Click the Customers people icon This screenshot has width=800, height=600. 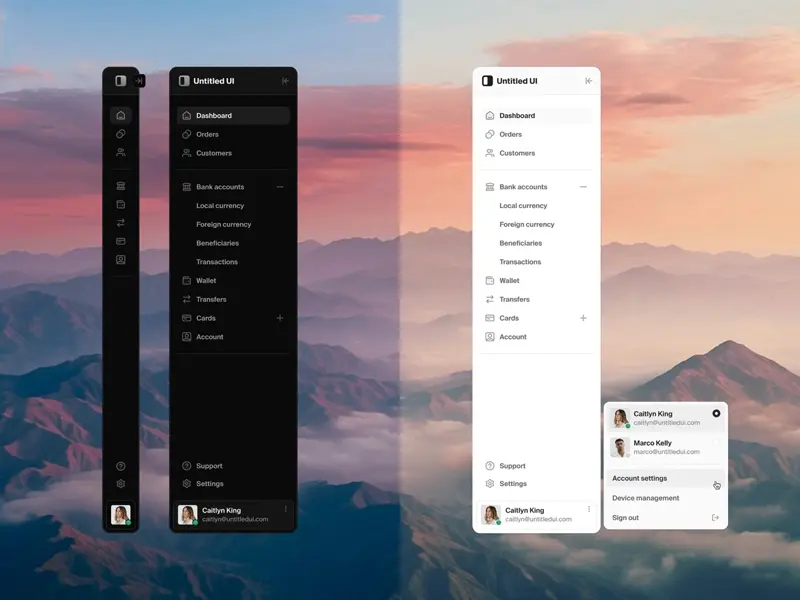pos(120,154)
